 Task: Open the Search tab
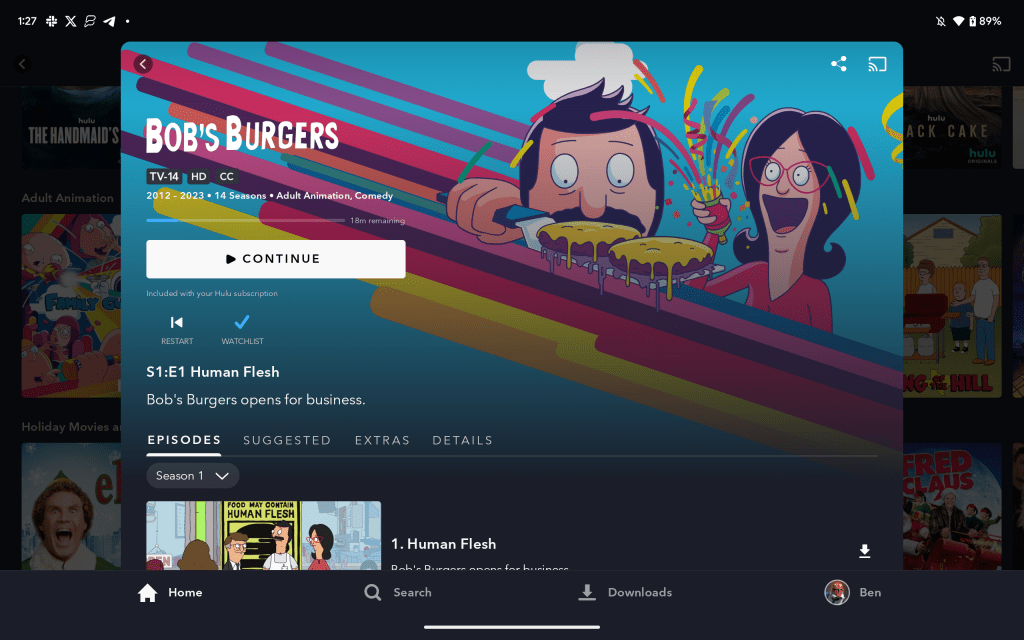pos(398,592)
